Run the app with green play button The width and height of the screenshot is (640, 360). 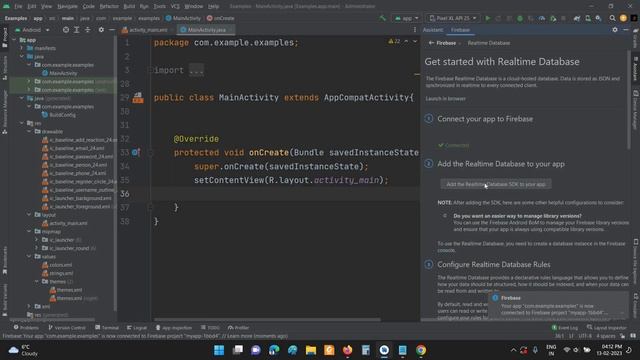tap(487, 18)
